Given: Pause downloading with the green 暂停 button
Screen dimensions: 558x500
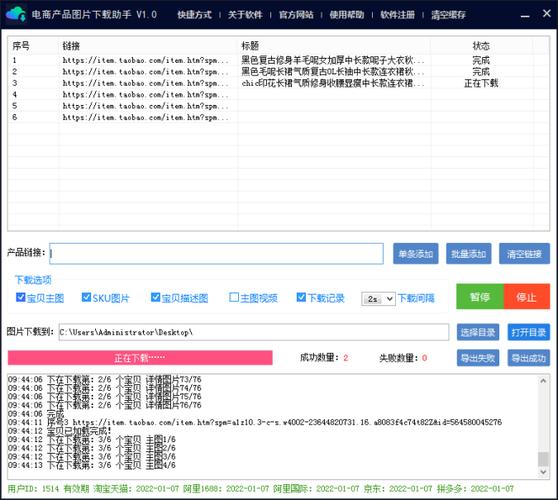Looking at the screenshot, I should point(480,296).
